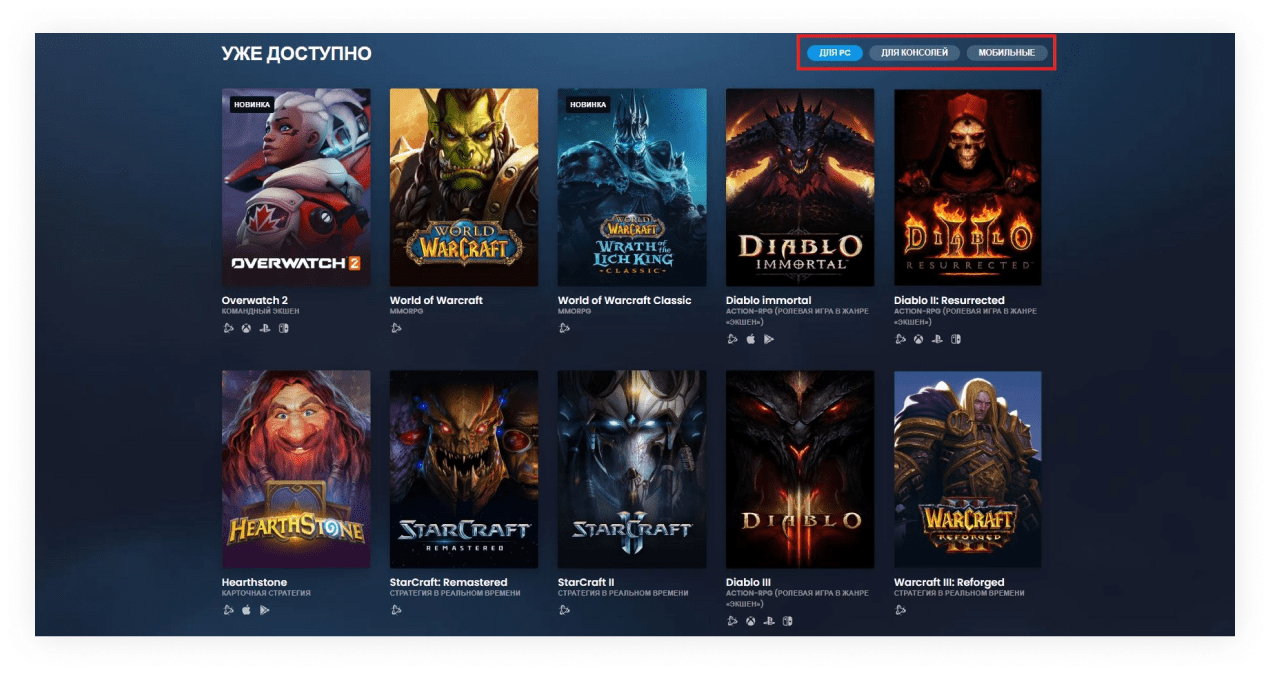Click Warcraft III: Reforged title link
The width and height of the screenshot is (1270, 674).
(949, 582)
